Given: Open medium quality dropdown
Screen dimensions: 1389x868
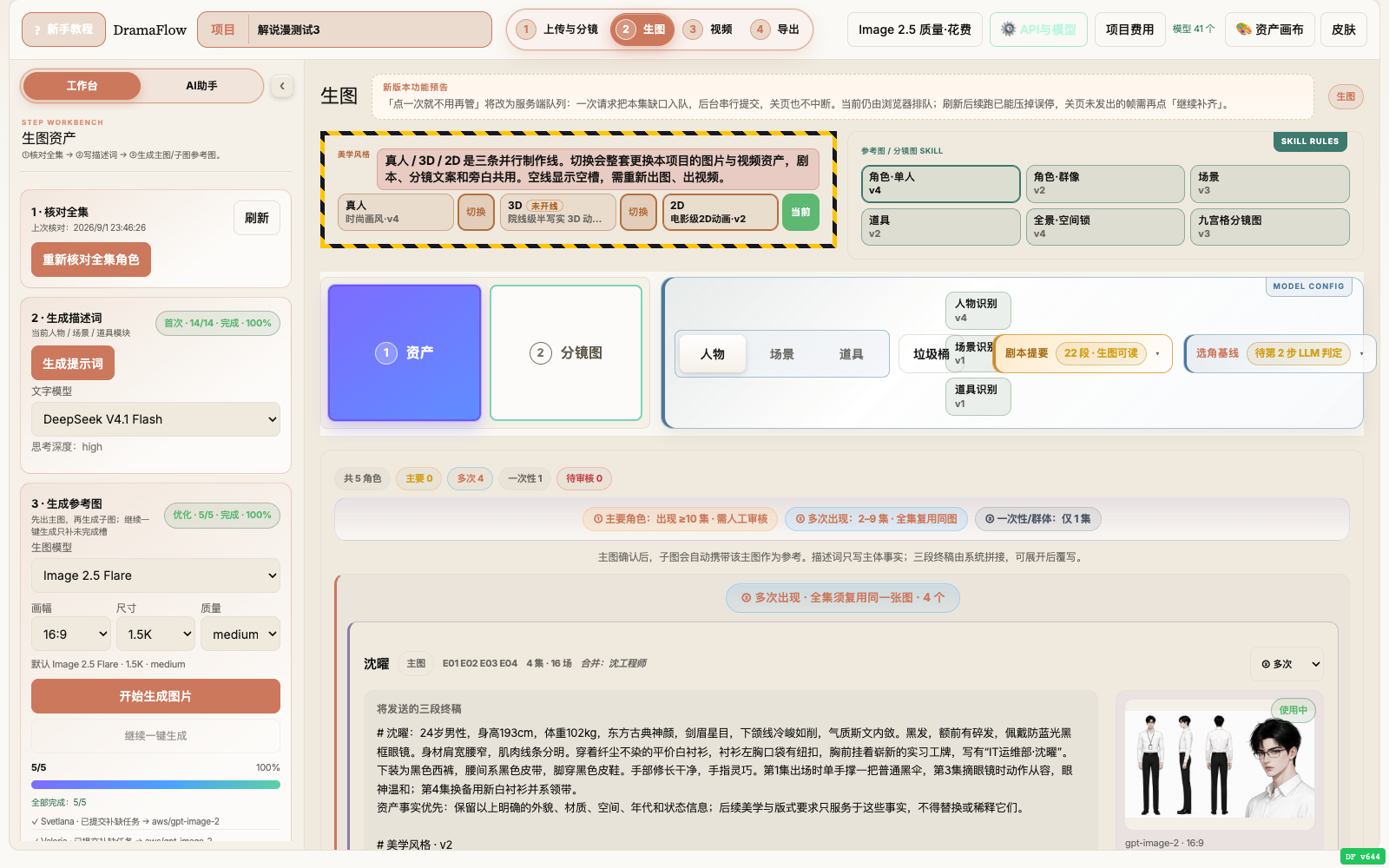Looking at the screenshot, I should point(240,635).
